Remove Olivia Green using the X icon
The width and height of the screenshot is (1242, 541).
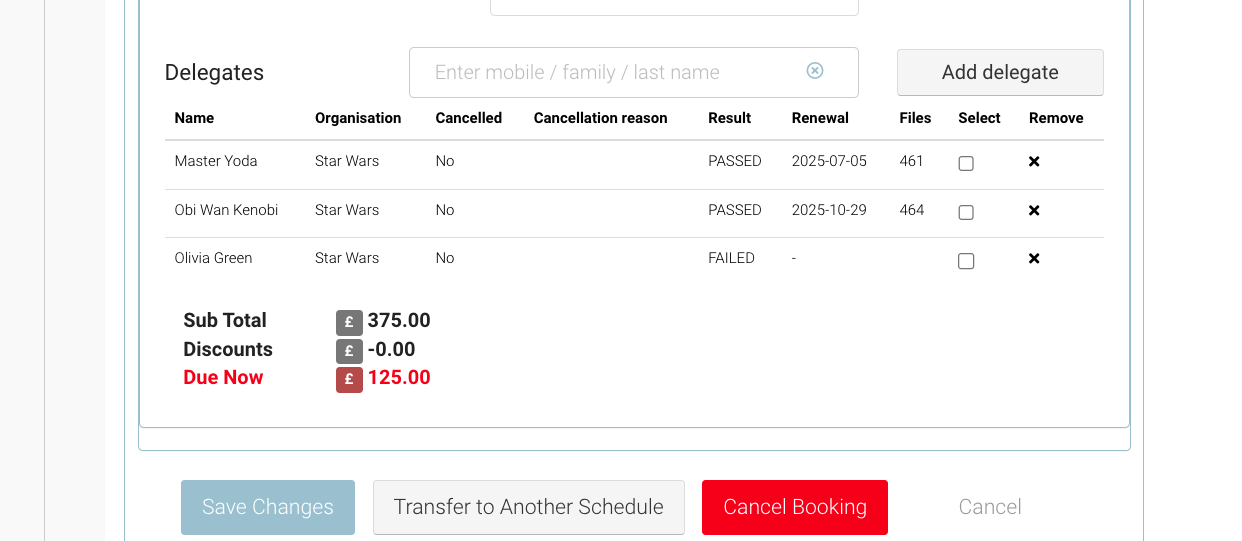pos(1034,259)
